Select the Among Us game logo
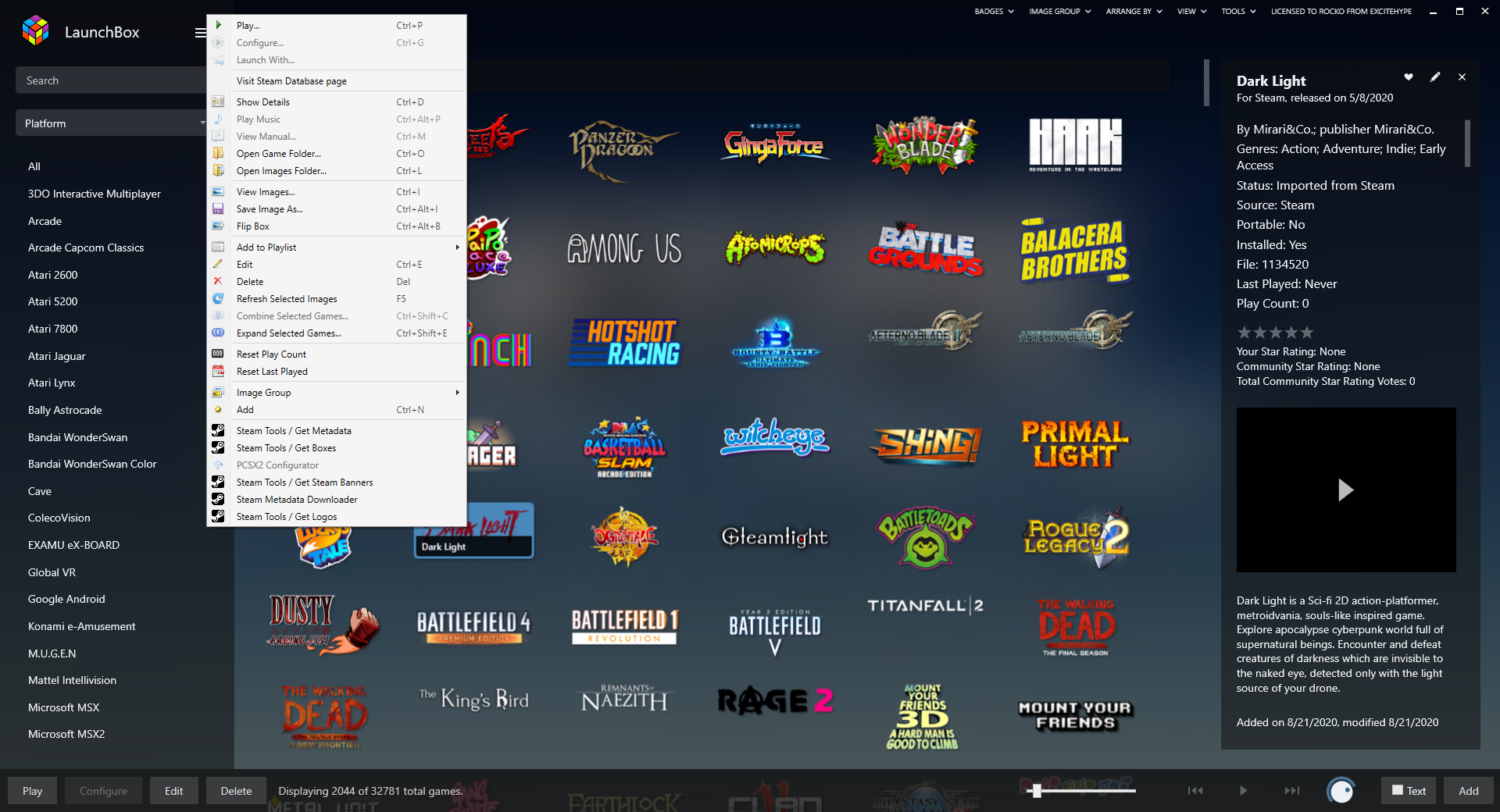The image size is (1500, 812). [624, 248]
